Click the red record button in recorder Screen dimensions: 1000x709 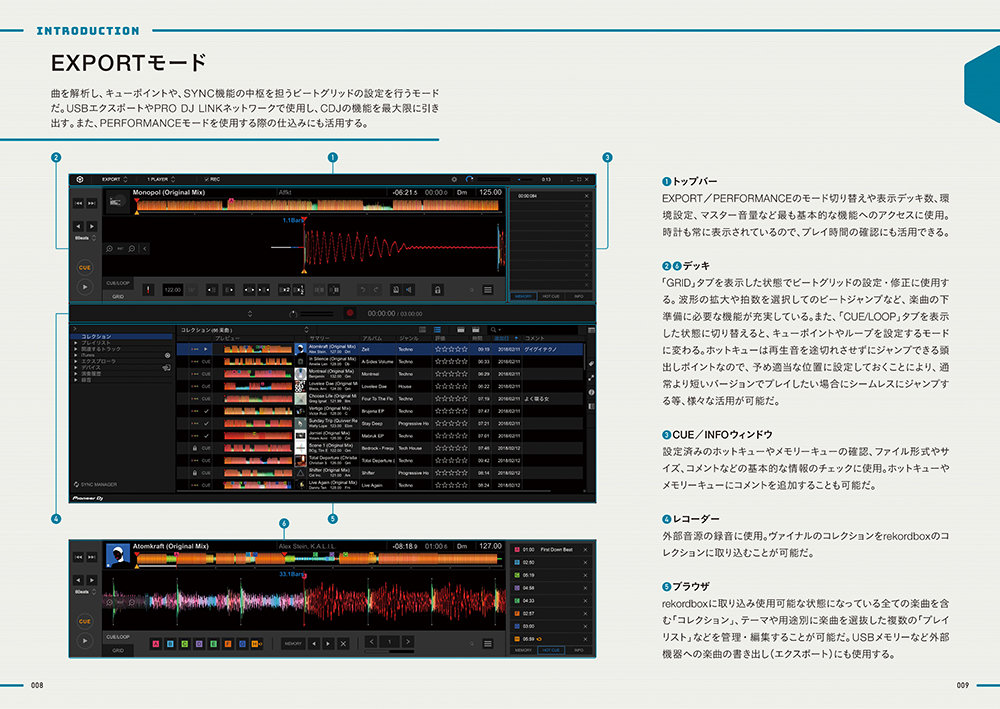pyautogui.click(x=349, y=313)
